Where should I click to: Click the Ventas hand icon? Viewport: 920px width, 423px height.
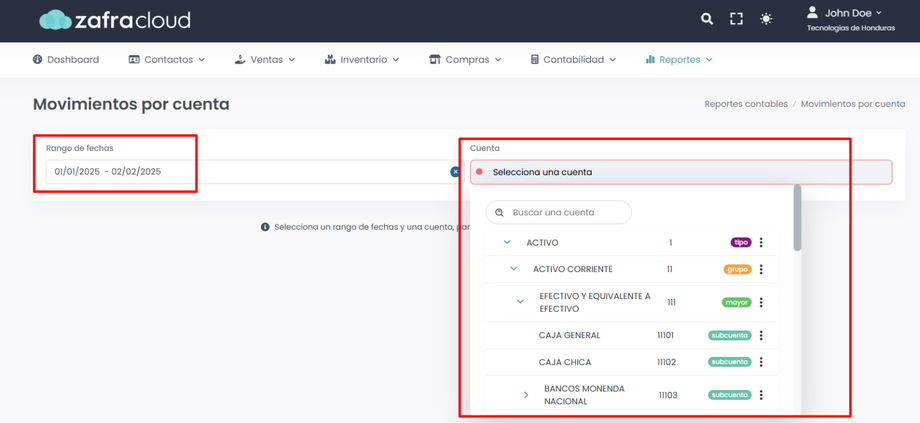(239, 59)
